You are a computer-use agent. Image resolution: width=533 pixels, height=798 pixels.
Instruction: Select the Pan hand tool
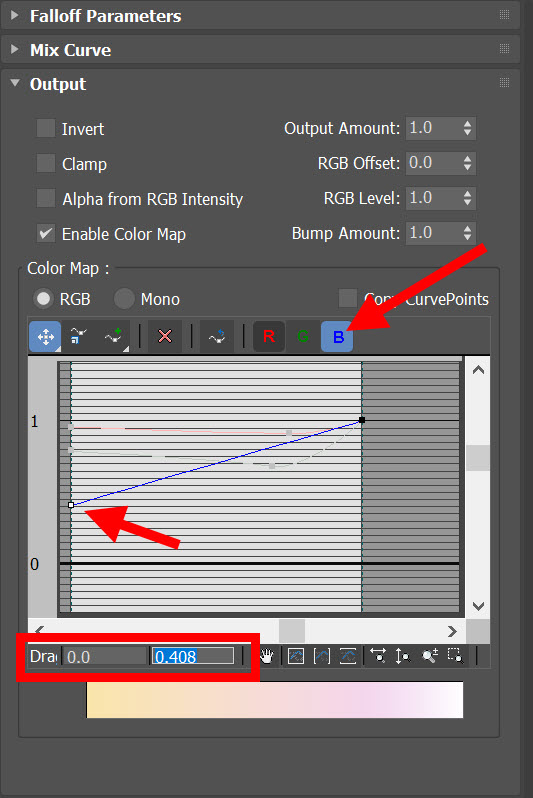267,656
